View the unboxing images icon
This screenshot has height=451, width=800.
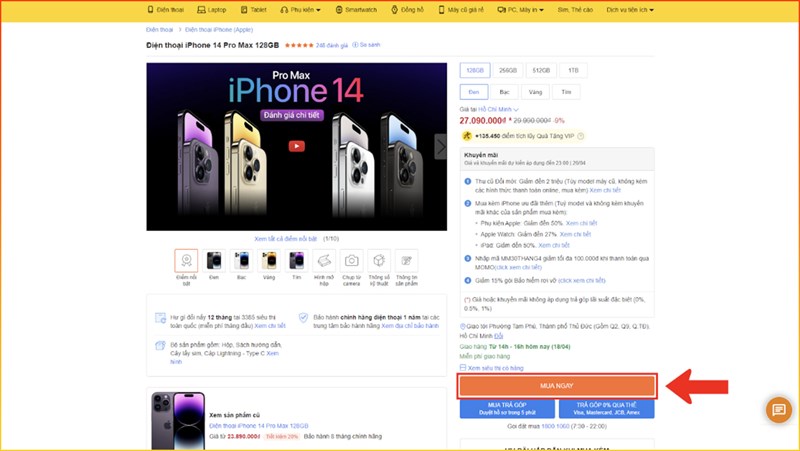point(324,261)
